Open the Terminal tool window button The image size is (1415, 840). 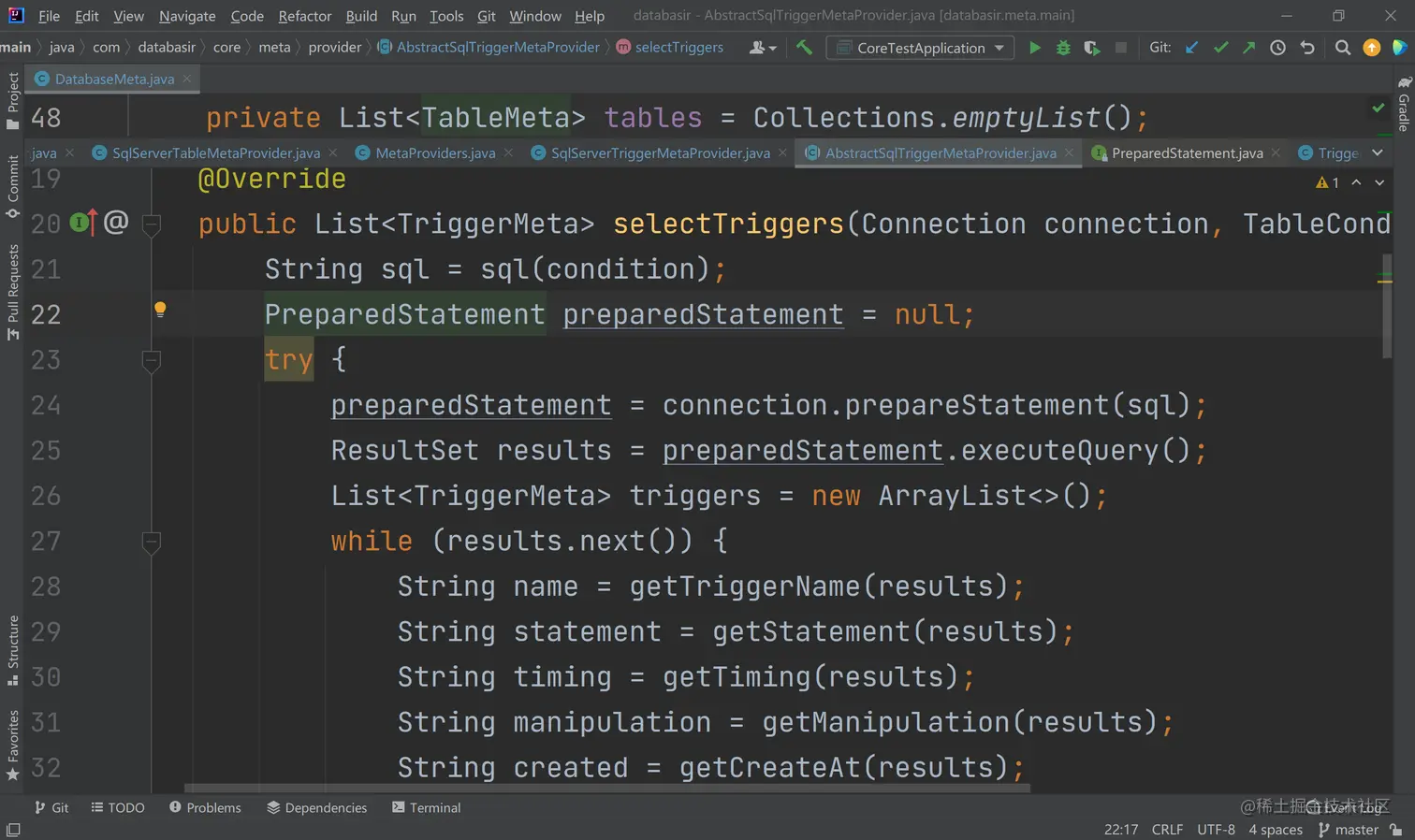(427, 807)
